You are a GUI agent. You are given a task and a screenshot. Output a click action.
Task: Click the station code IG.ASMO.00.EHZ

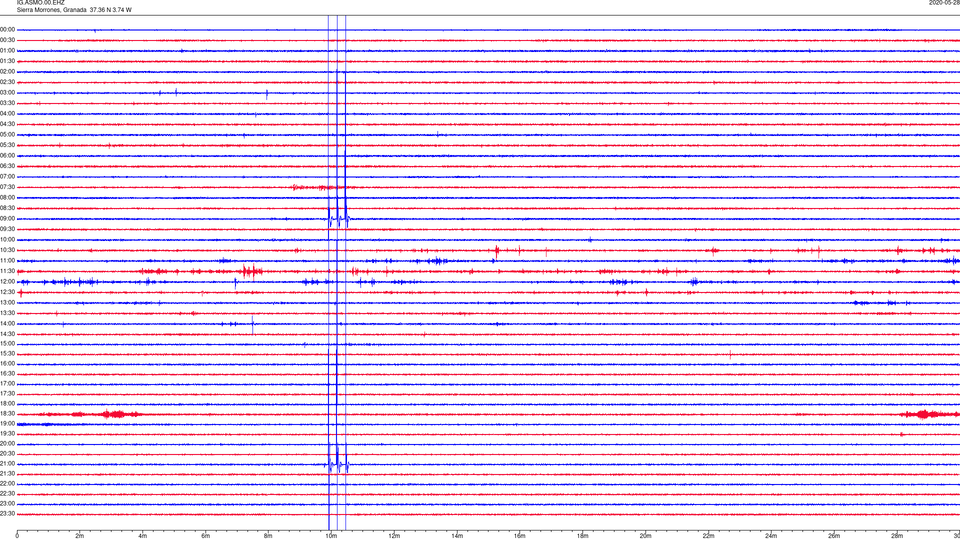(40, 3)
